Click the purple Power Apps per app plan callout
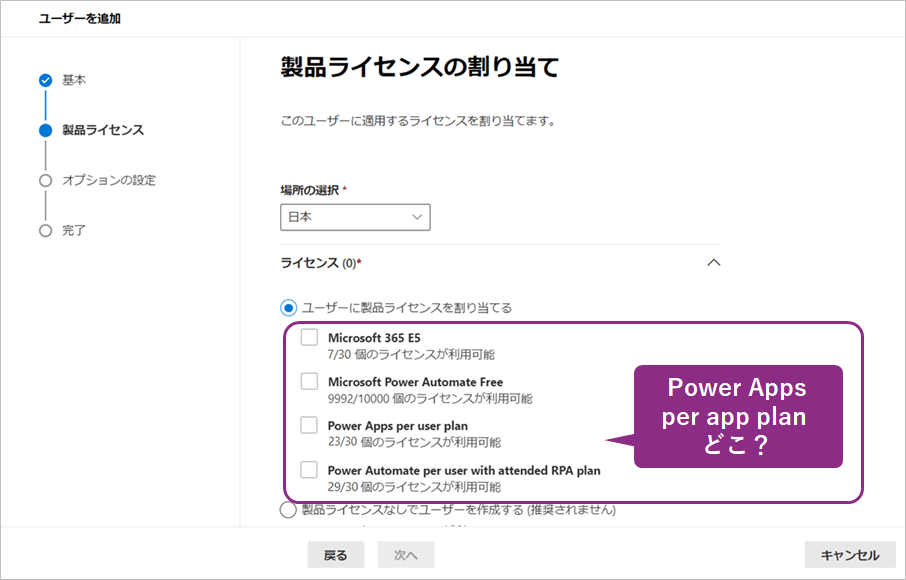Viewport: 906px width, 580px height. [x=738, y=416]
